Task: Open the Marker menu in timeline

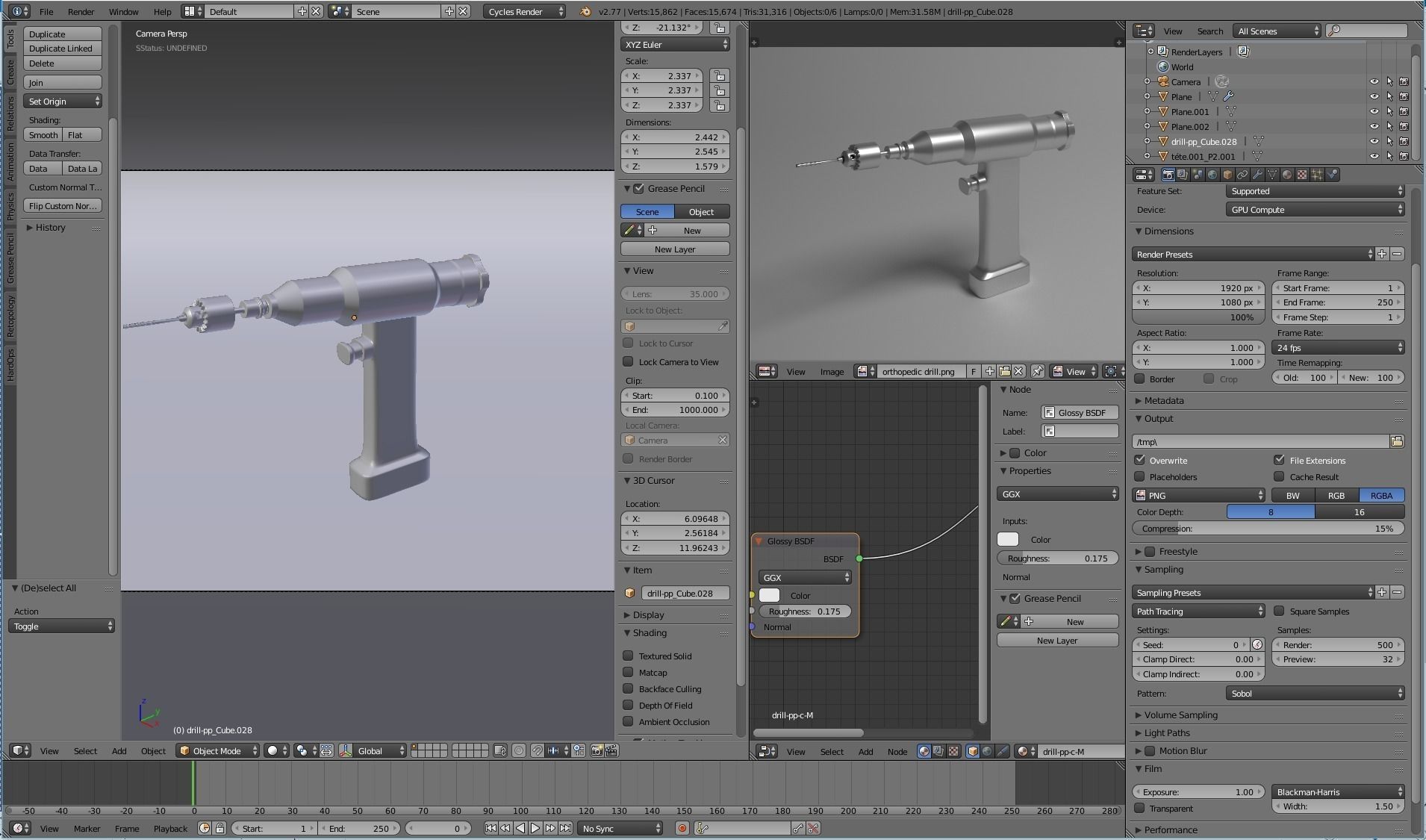Action: (87, 828)
